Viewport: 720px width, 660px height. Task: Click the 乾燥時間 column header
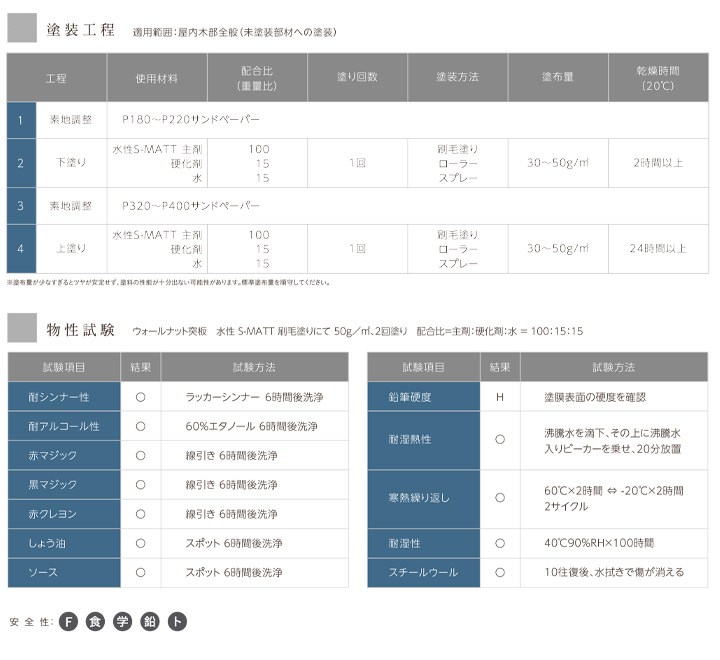coord(657,77)
